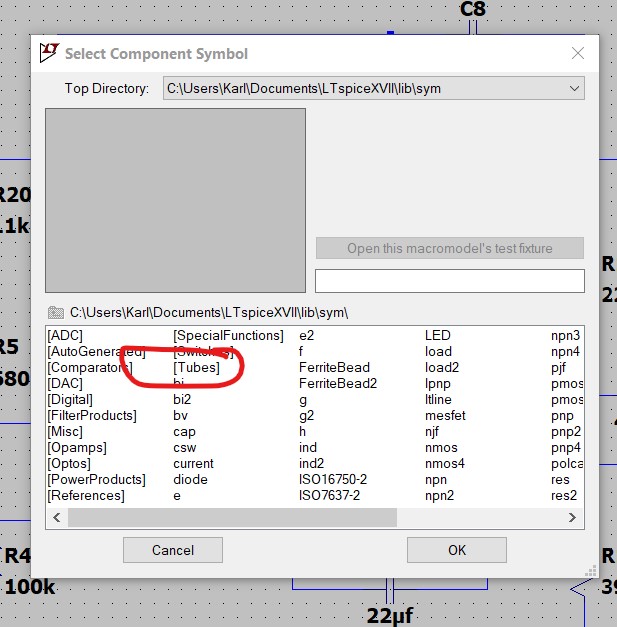617x627 pixels.
Task: Click the left arrow of the list scrollbar
Action: point(57,517)
